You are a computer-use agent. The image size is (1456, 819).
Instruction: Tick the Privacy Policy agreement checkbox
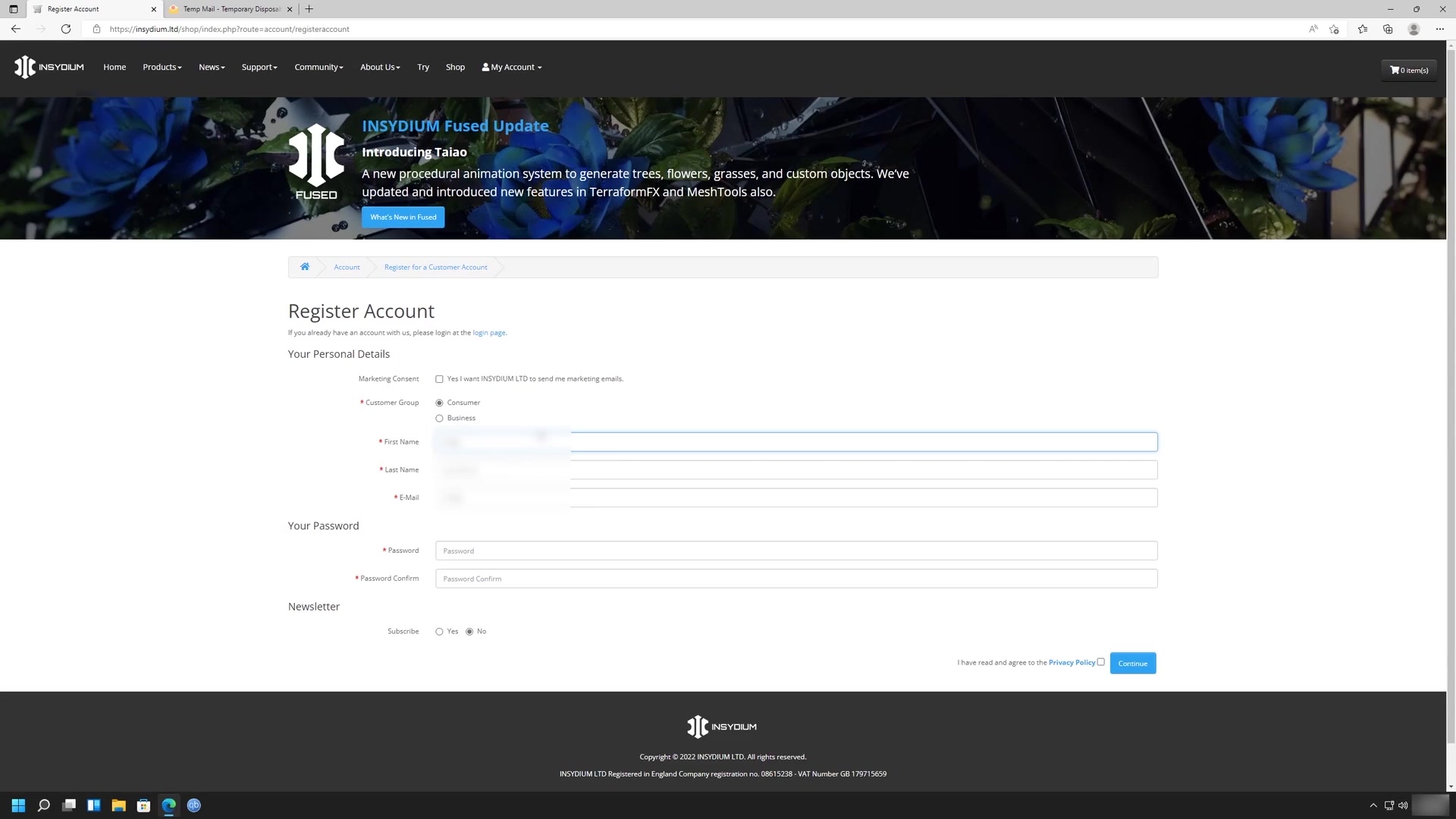coord(1101,662)
